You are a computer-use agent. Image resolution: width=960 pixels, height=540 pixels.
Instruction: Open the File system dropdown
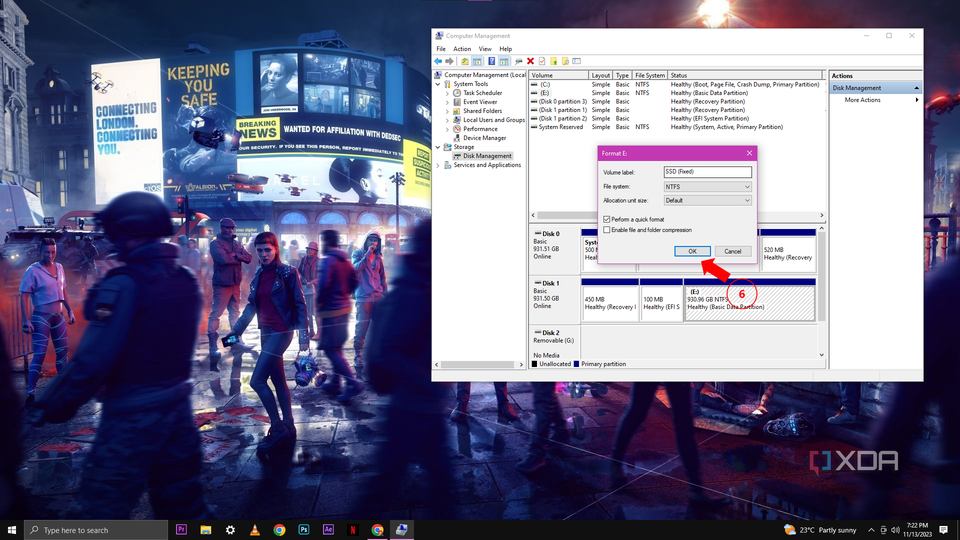point(707,186)
